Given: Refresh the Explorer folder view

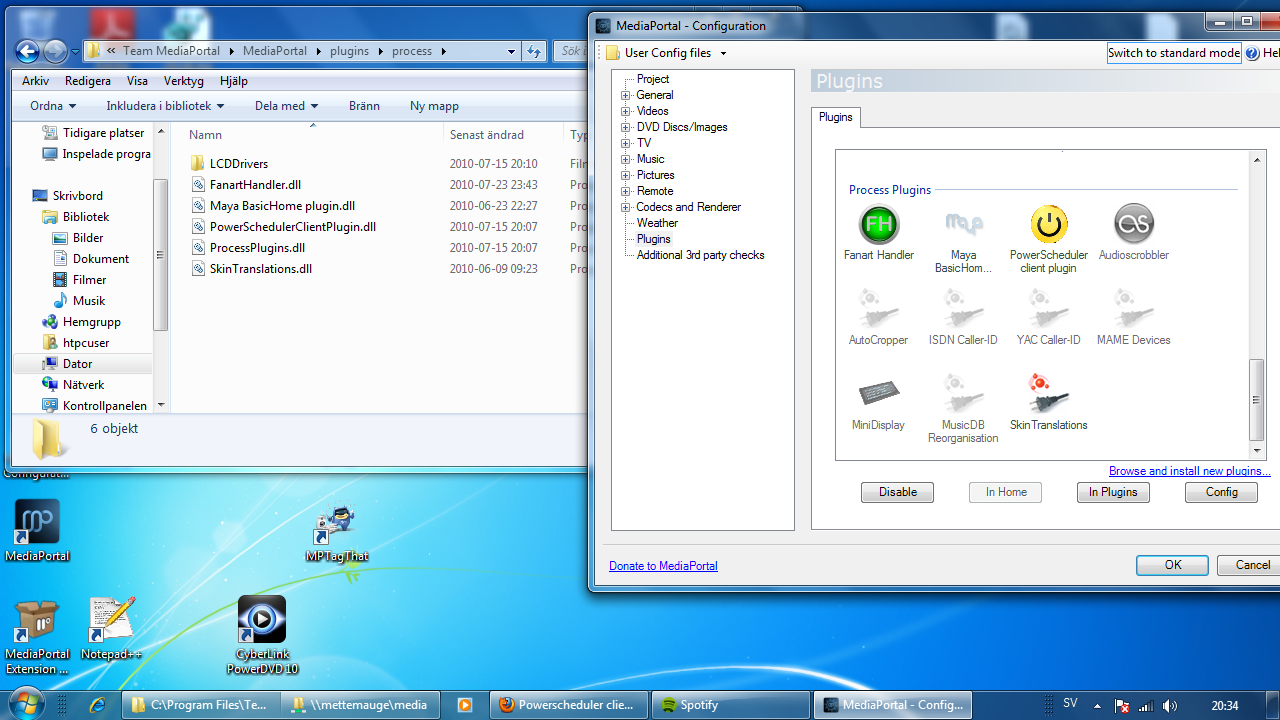Looking at the screenshot, I should click(x=534, y=51).
